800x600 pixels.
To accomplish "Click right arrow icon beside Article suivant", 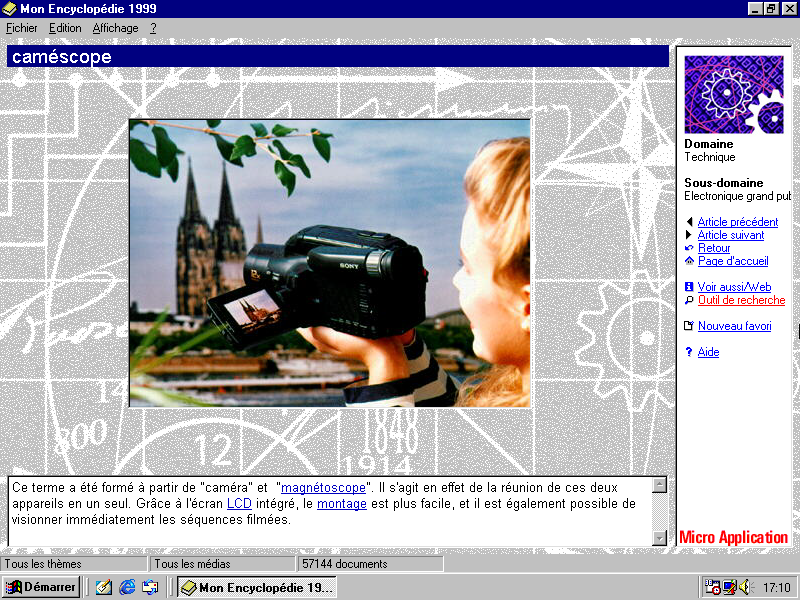I will 689,235.
